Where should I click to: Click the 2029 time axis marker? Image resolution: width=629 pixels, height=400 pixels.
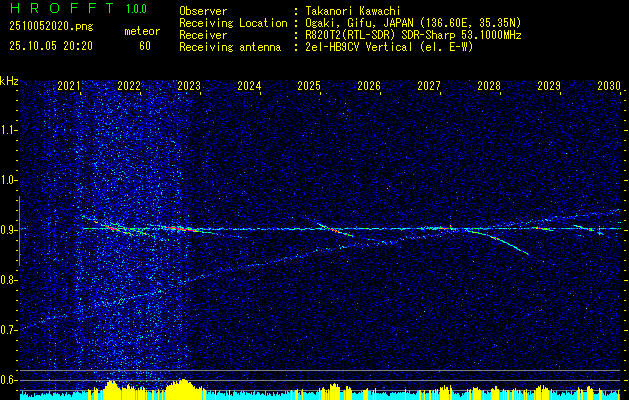point(549,86)
